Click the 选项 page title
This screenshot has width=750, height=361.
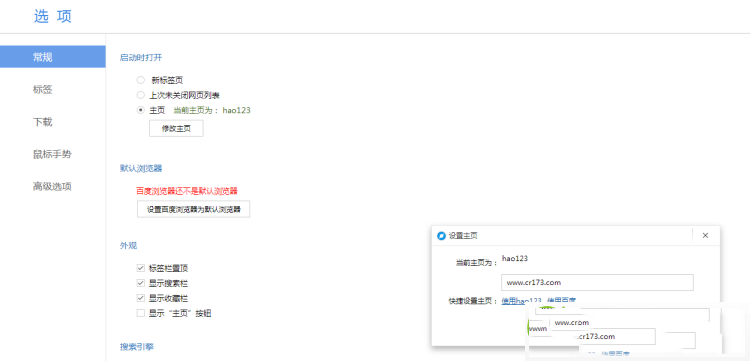pyautogui.click(x=53, y=16)
